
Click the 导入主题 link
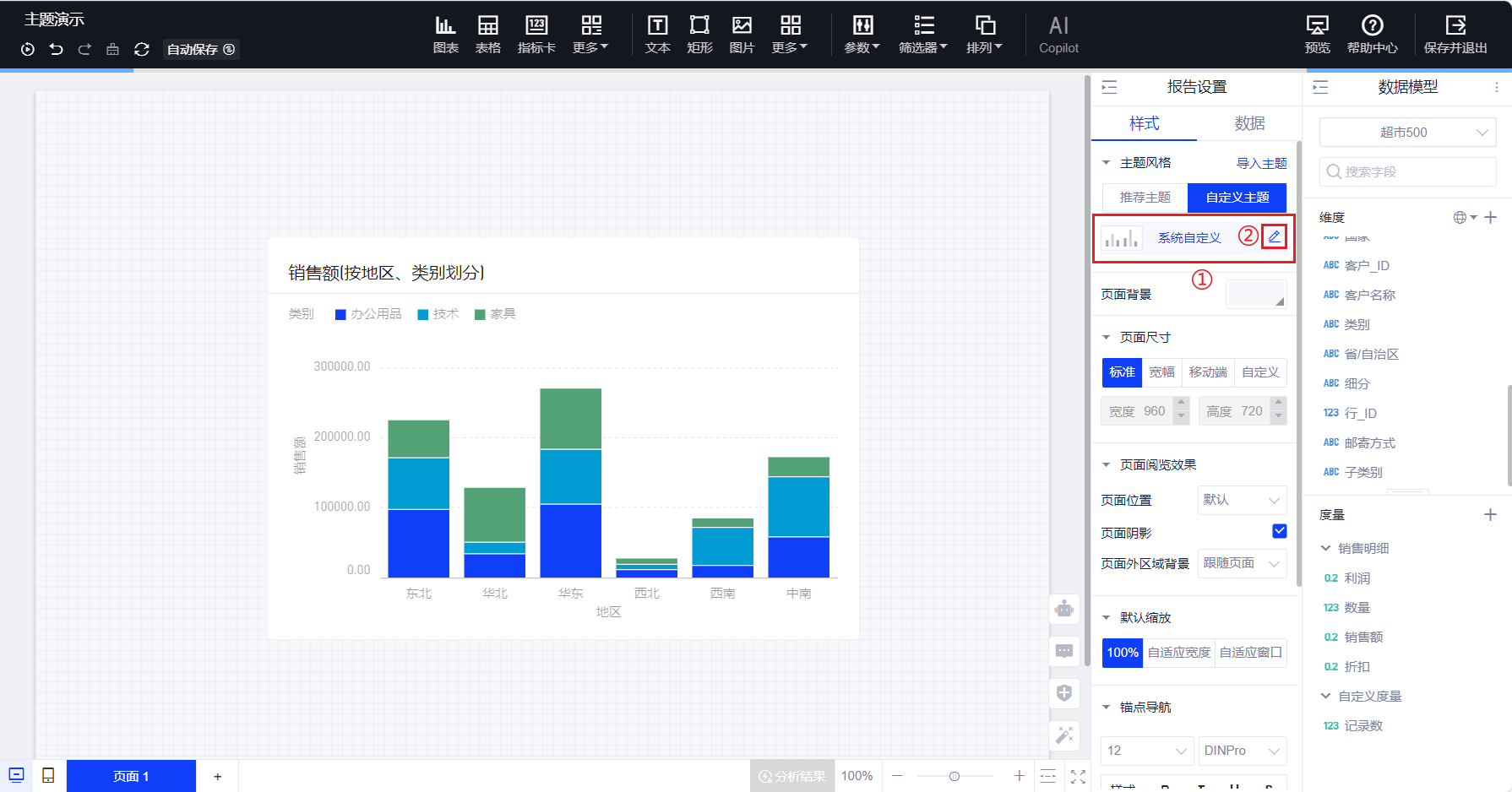coord(1261,163)
